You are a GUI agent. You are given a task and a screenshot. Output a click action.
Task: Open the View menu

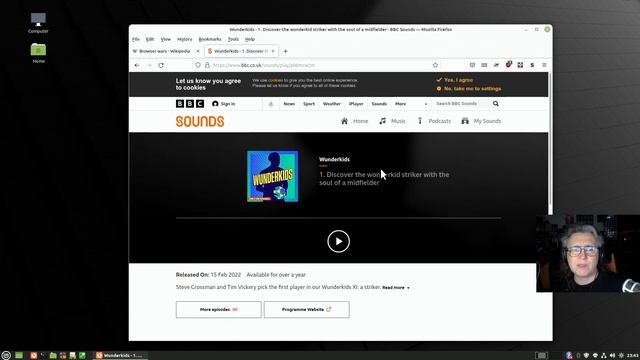[x=166, y=39]
